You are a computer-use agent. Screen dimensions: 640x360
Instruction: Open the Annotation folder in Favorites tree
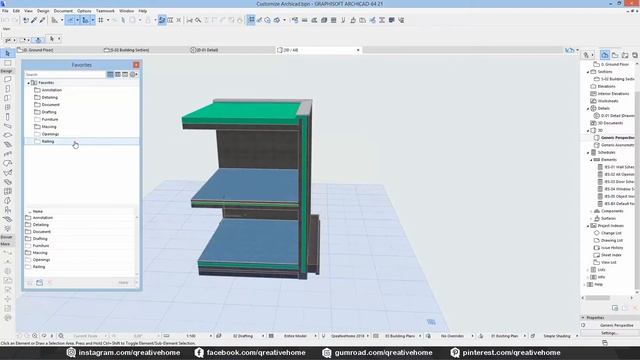[51, 90]
